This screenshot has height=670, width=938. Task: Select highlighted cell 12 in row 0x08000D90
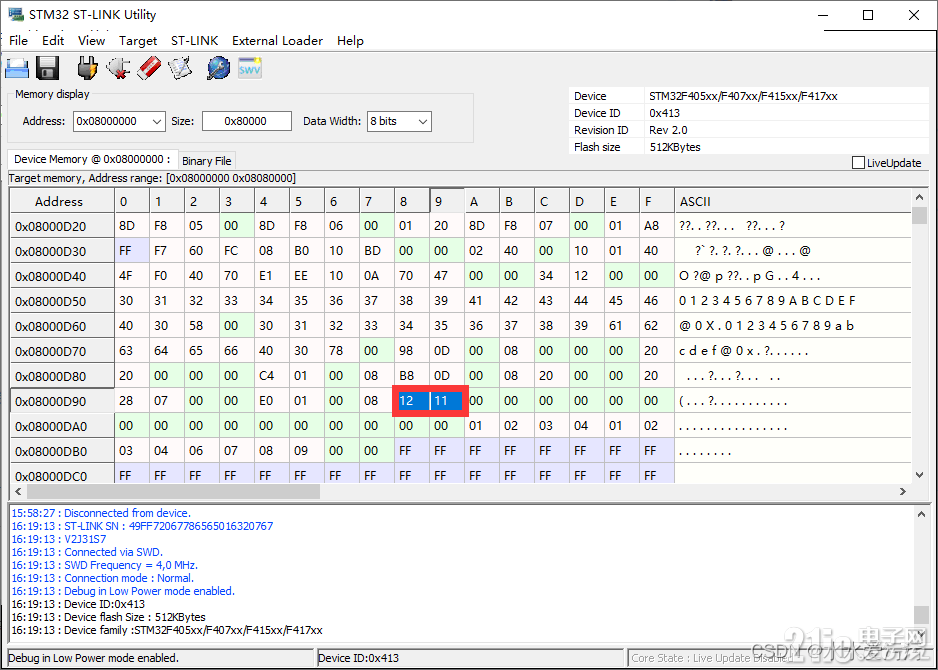pos(412,401)
